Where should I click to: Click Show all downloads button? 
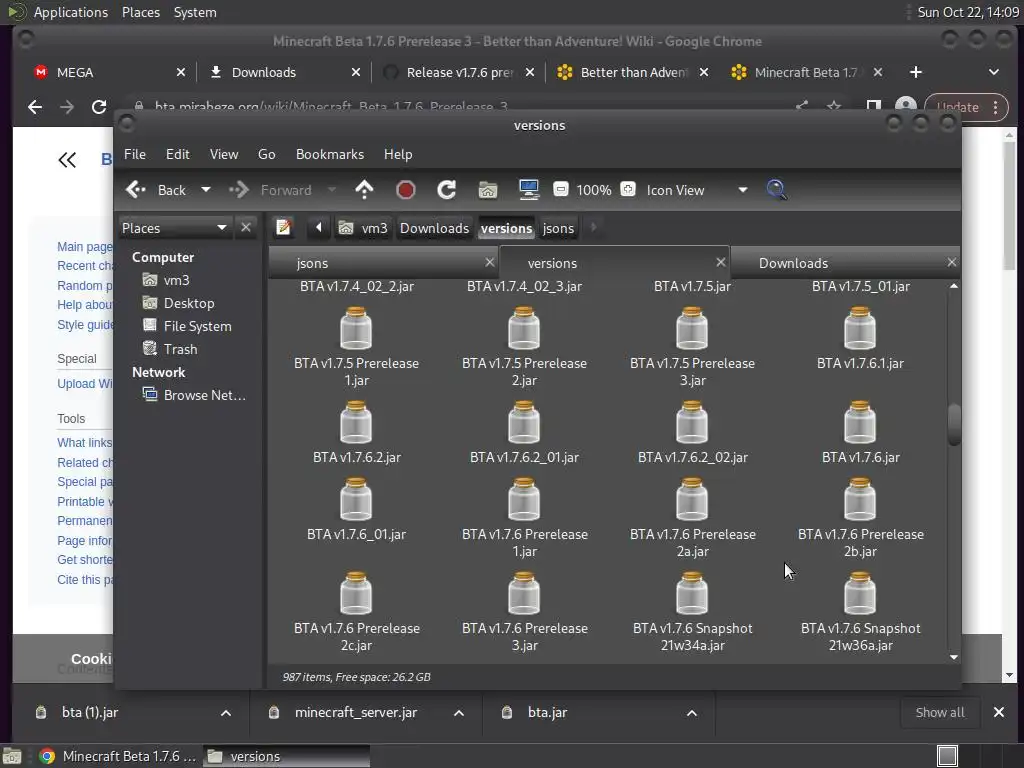[x=940, y=712]
